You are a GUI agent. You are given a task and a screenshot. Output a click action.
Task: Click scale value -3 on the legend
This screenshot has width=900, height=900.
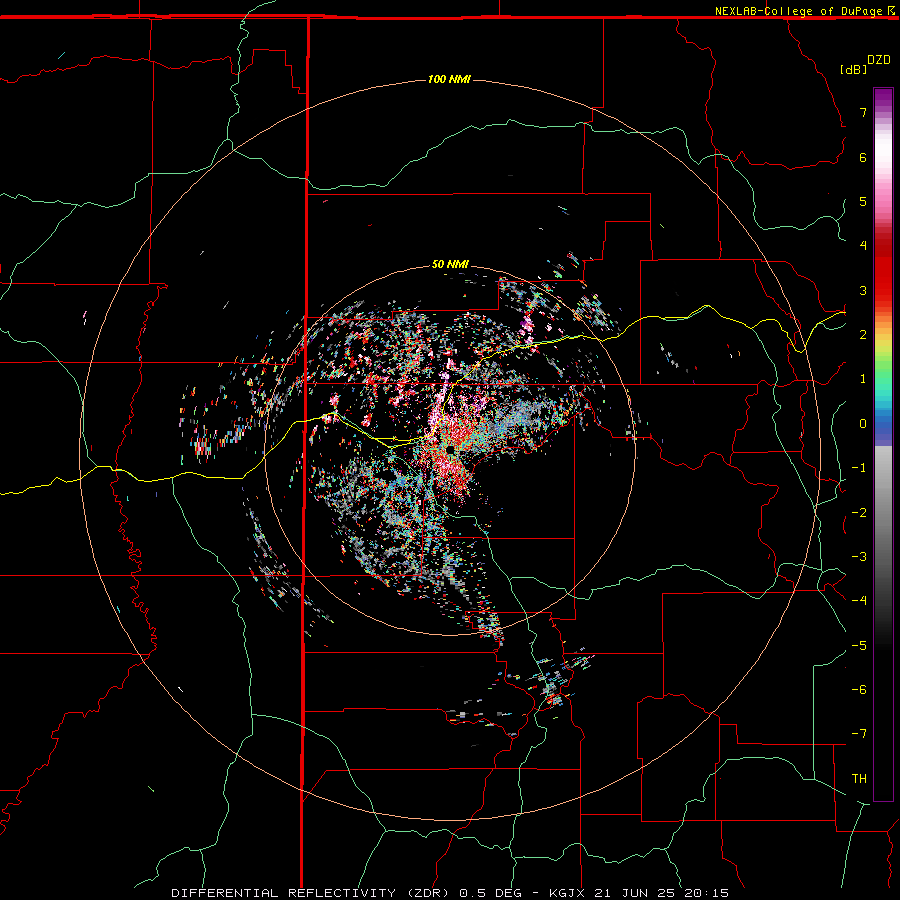pos(859,557)
